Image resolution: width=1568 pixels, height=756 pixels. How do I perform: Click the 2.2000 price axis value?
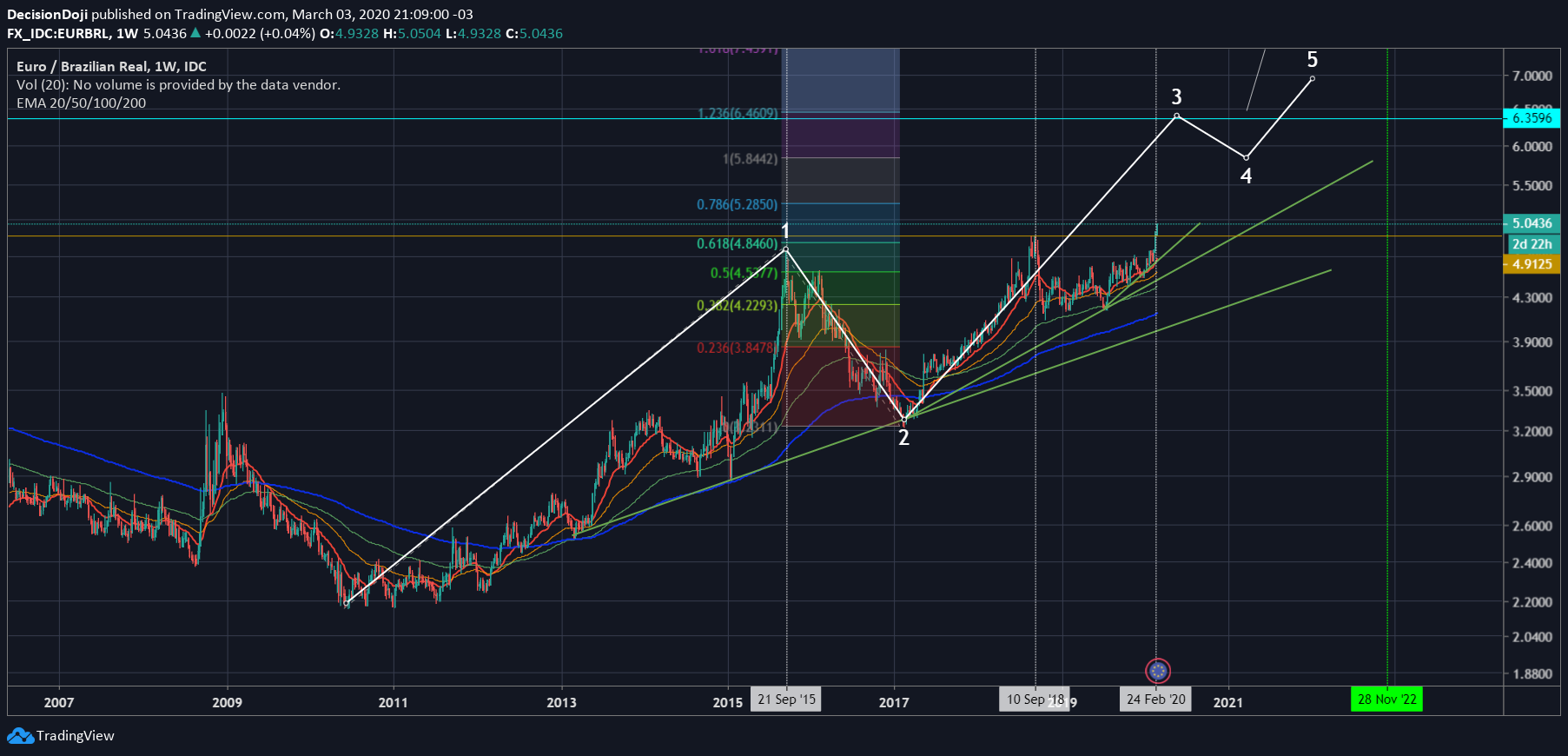[x=1532, y=601]
